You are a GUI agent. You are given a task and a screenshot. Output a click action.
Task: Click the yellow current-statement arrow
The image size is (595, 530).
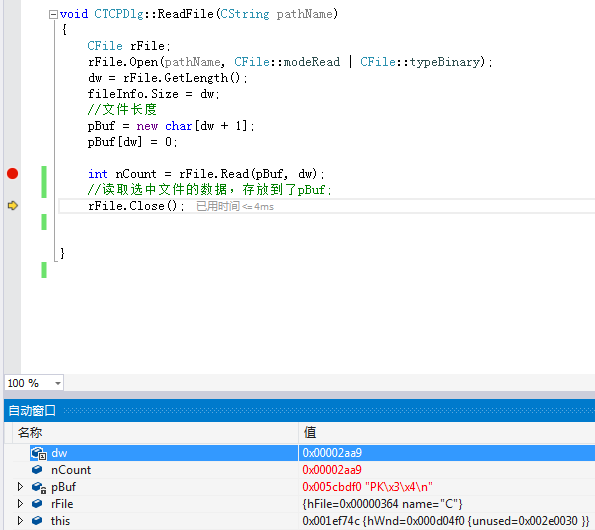(x=13, y=206)
